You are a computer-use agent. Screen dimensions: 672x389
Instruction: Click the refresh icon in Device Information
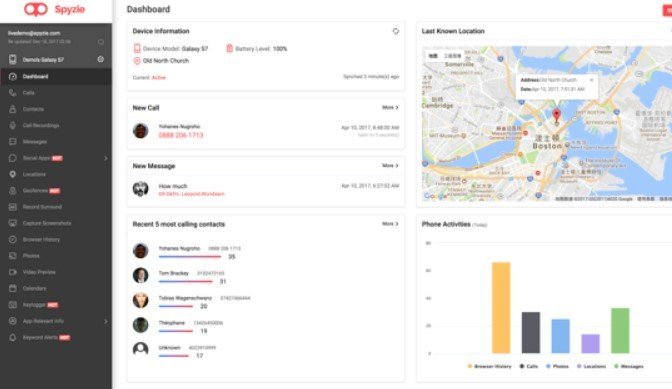(x=396, y=31)
